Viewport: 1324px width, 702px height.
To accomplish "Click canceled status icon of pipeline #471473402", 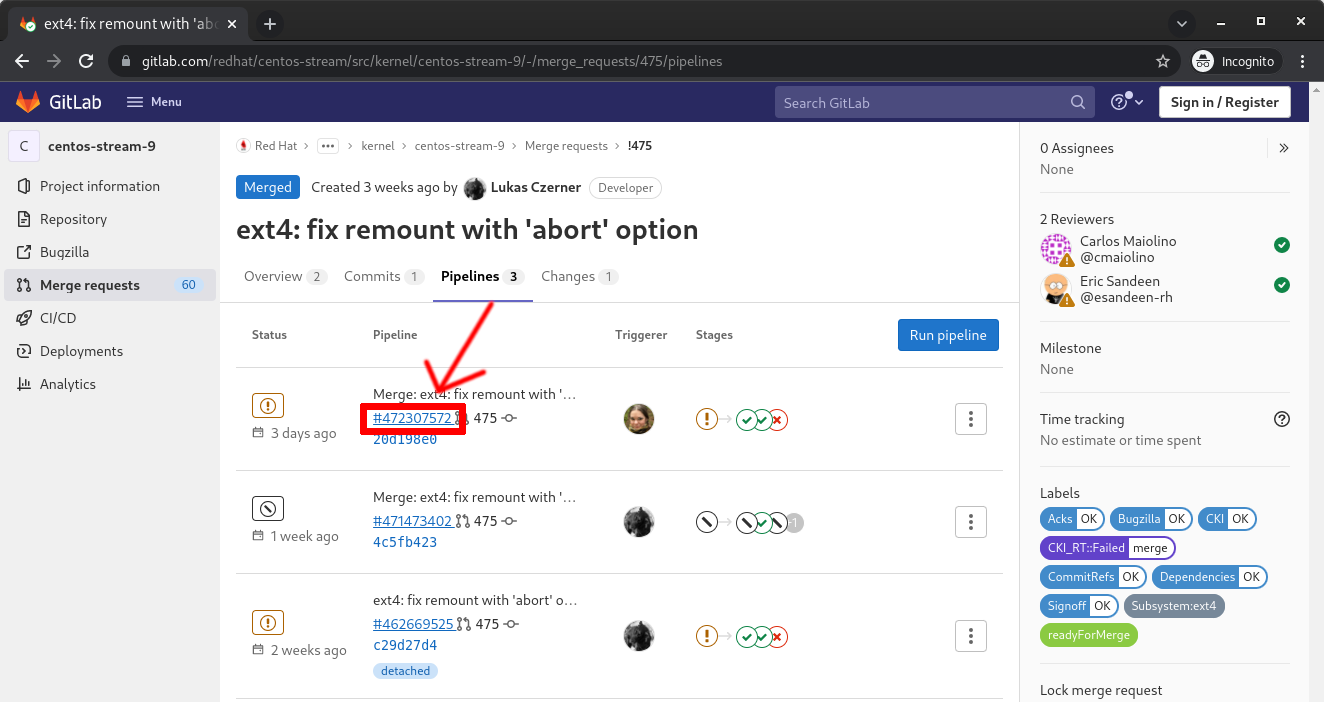I will [x=267, y=508].
